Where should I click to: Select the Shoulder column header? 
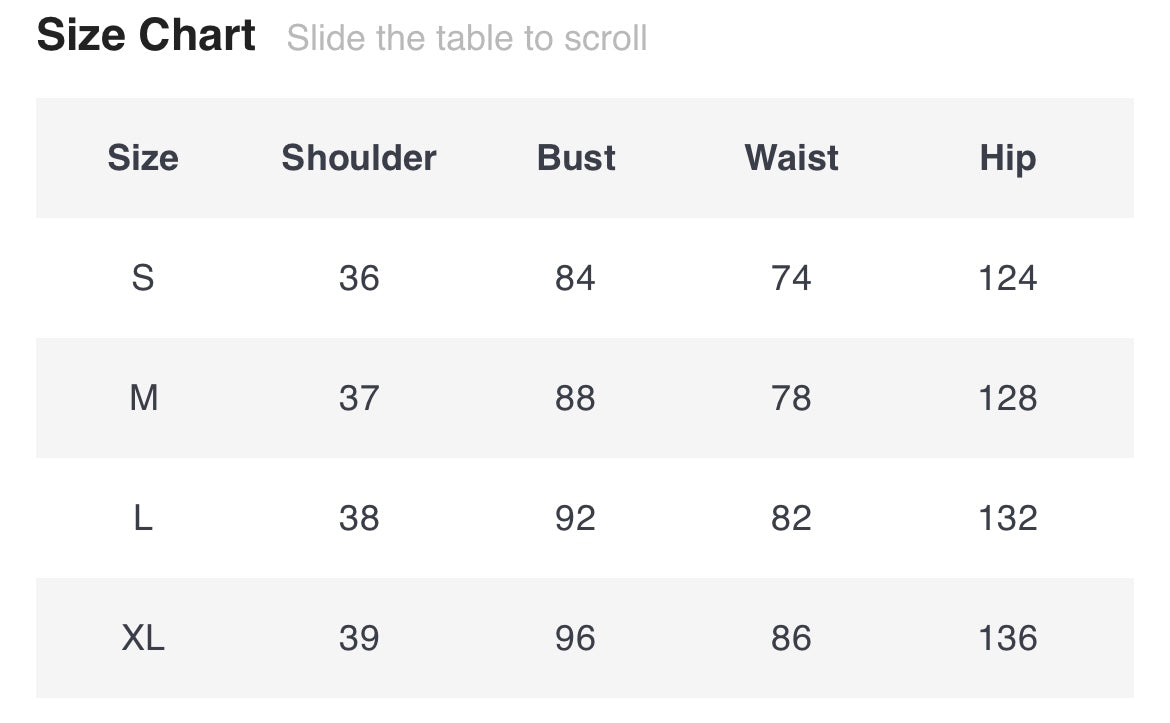[359, 158]
